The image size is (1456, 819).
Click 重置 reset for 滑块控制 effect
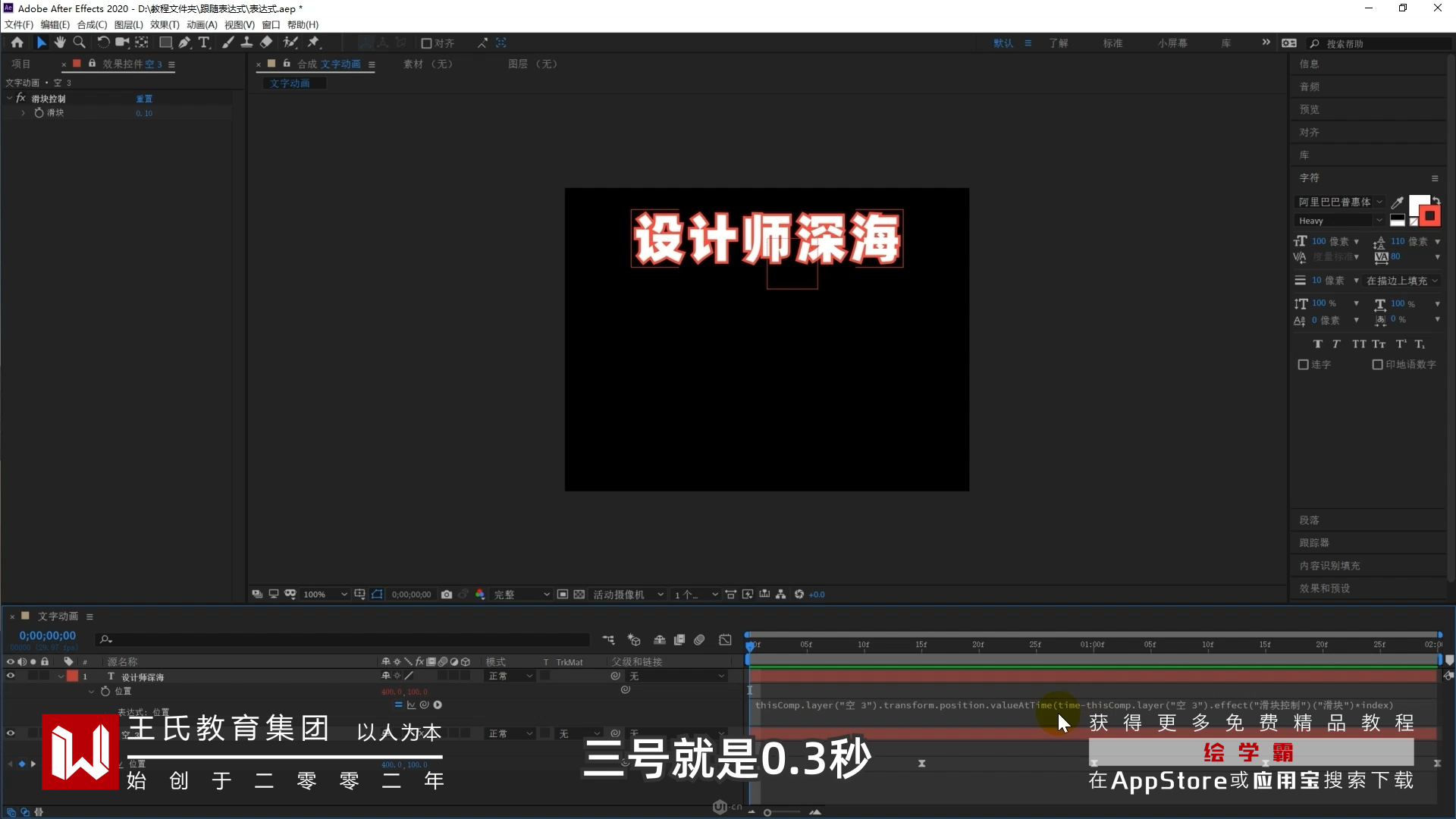[144, 99]
